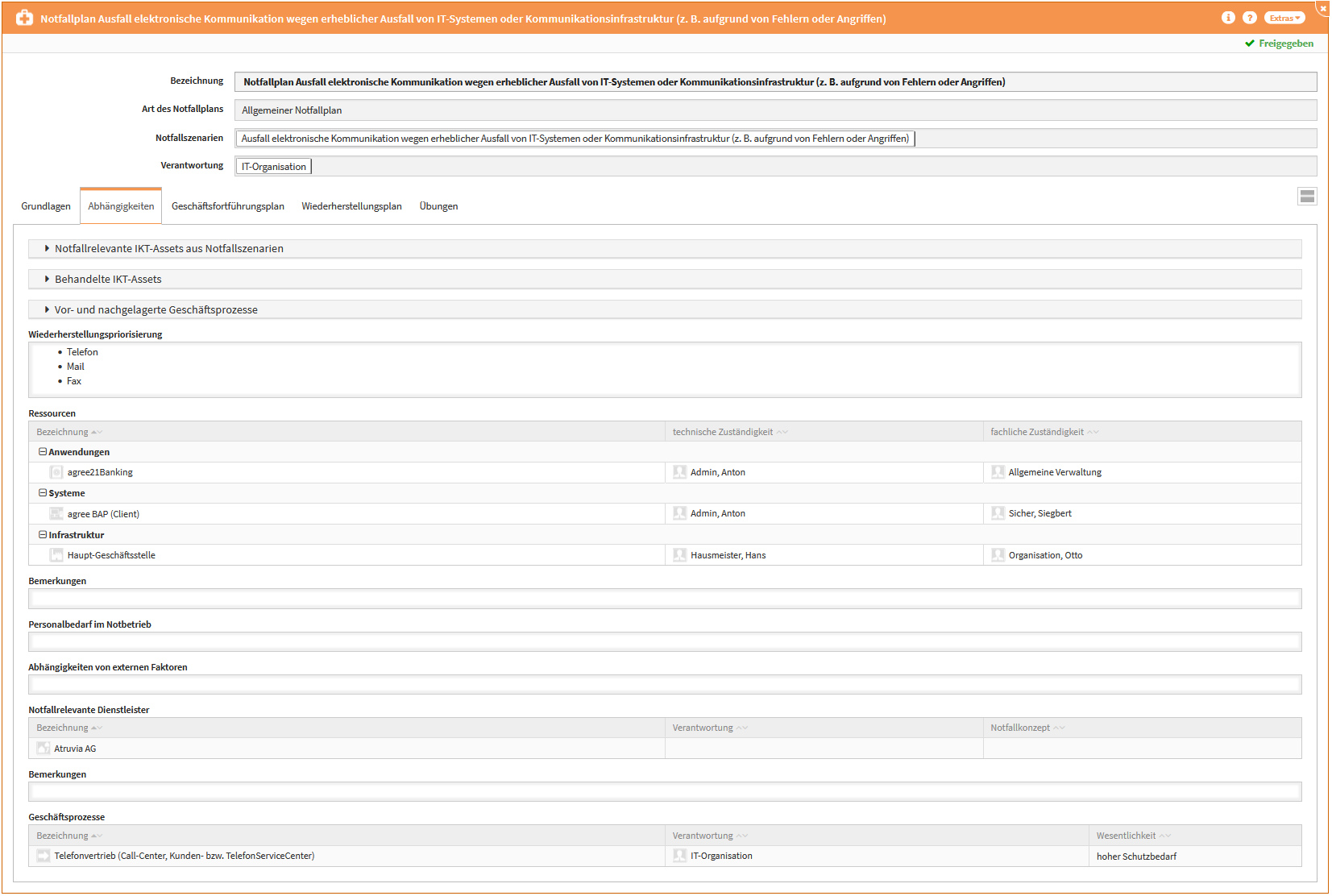Switch to the Geschäftsfortführungsplan tab
The width and height of the screenshot is (1332, 896).
pos(227,206)
